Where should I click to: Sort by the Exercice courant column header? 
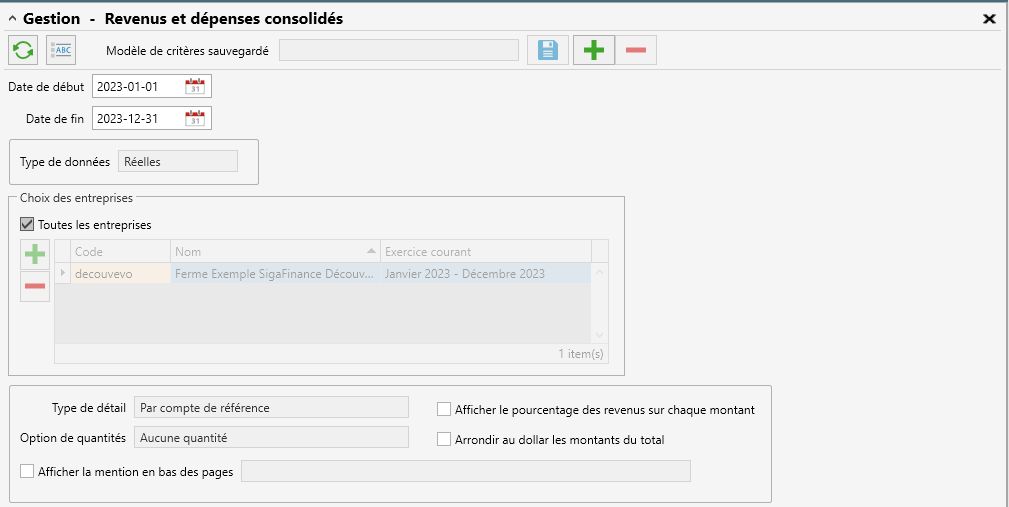pyautogui.click(x=485, y=252)
